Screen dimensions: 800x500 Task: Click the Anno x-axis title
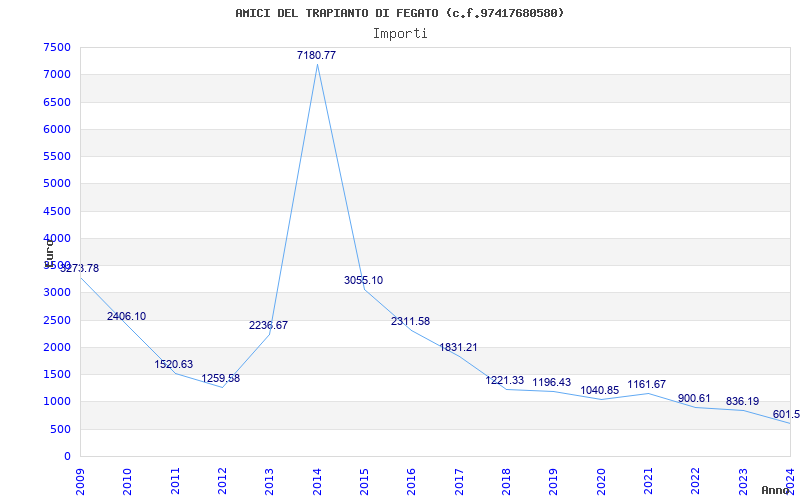(x=775, y=490)
